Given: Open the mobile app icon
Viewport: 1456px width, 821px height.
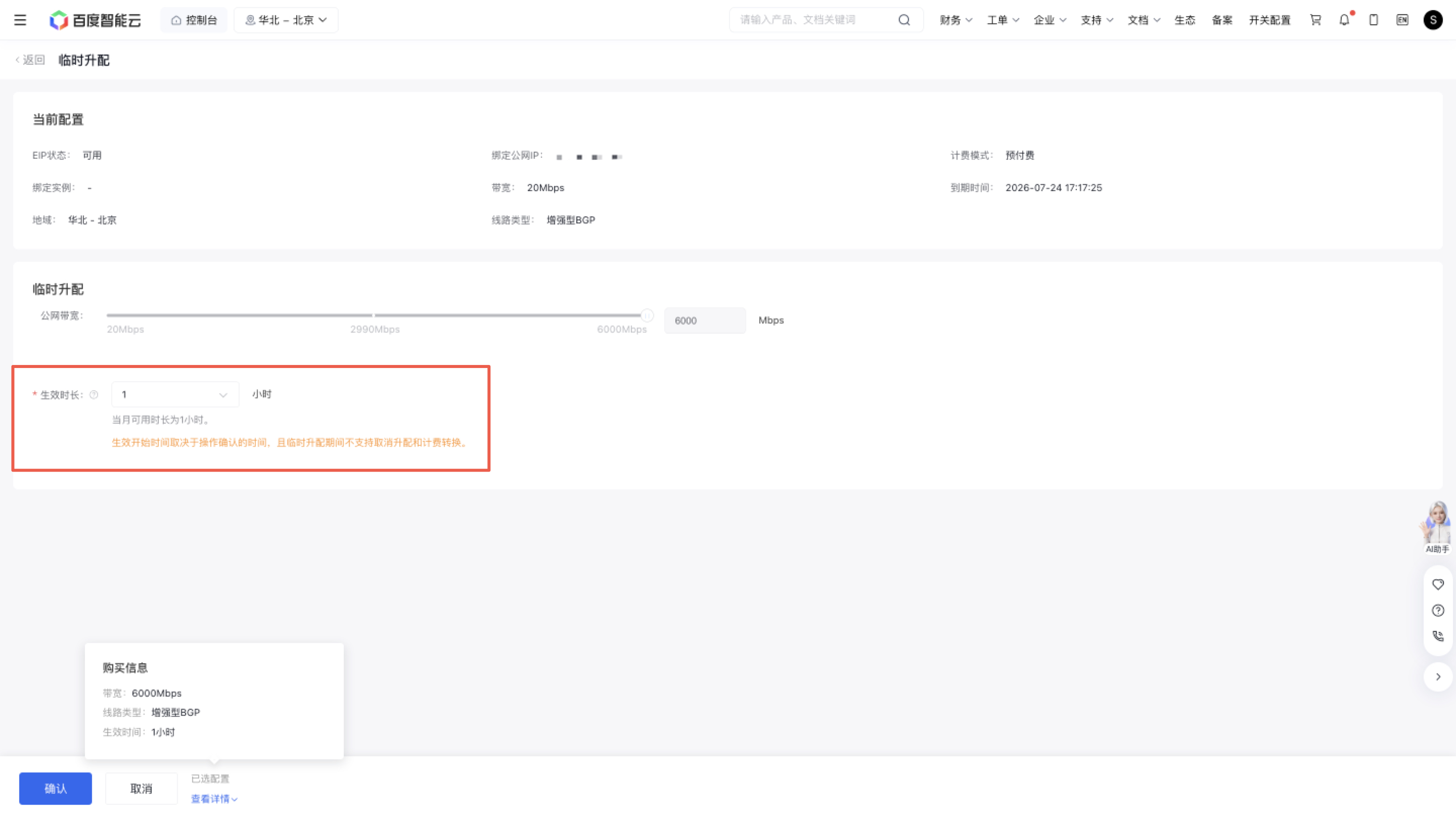Looking at the screenshot, I should (1374, 20).
